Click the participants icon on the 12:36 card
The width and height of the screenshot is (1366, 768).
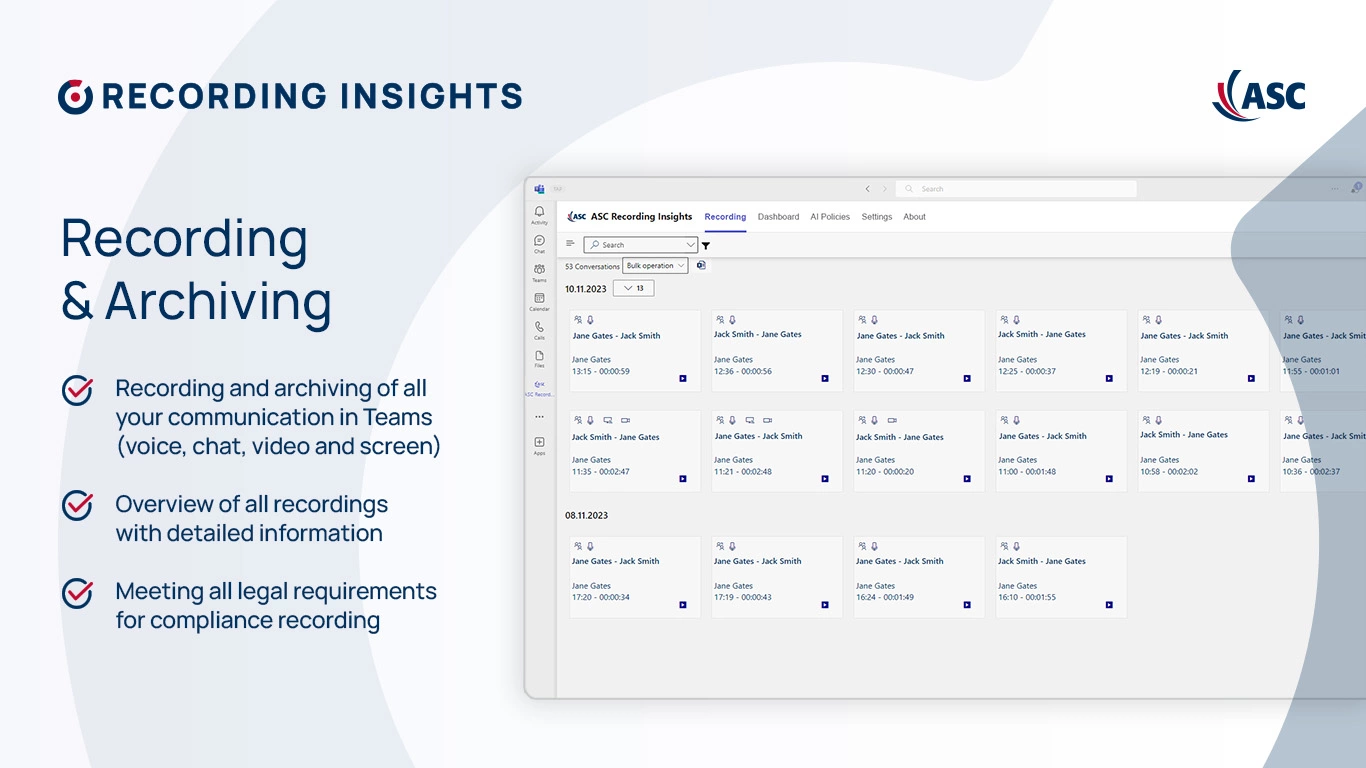pyautogui.click(x=719, y=320)
